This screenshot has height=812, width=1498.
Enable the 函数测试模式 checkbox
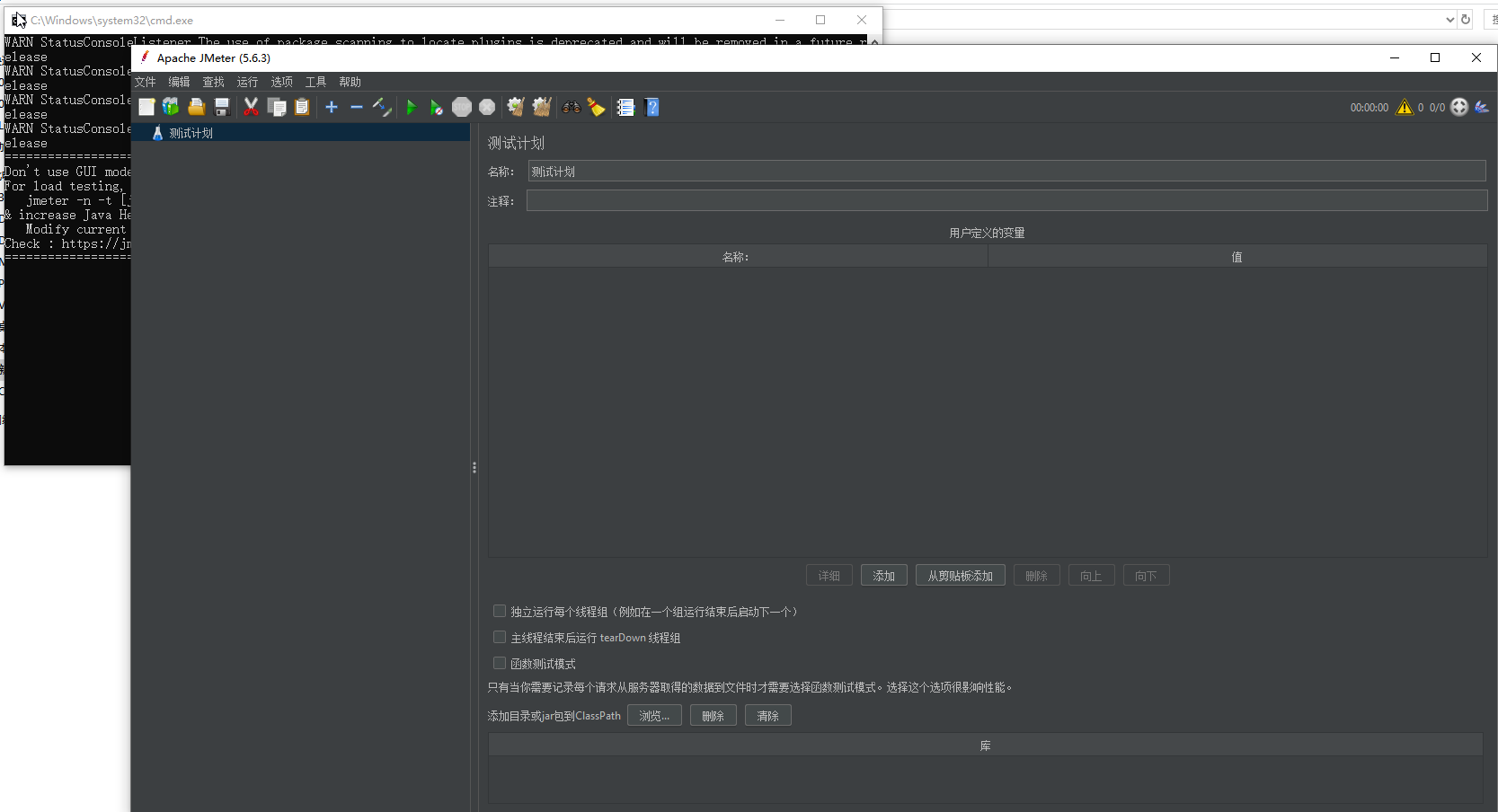click(500, 663)
